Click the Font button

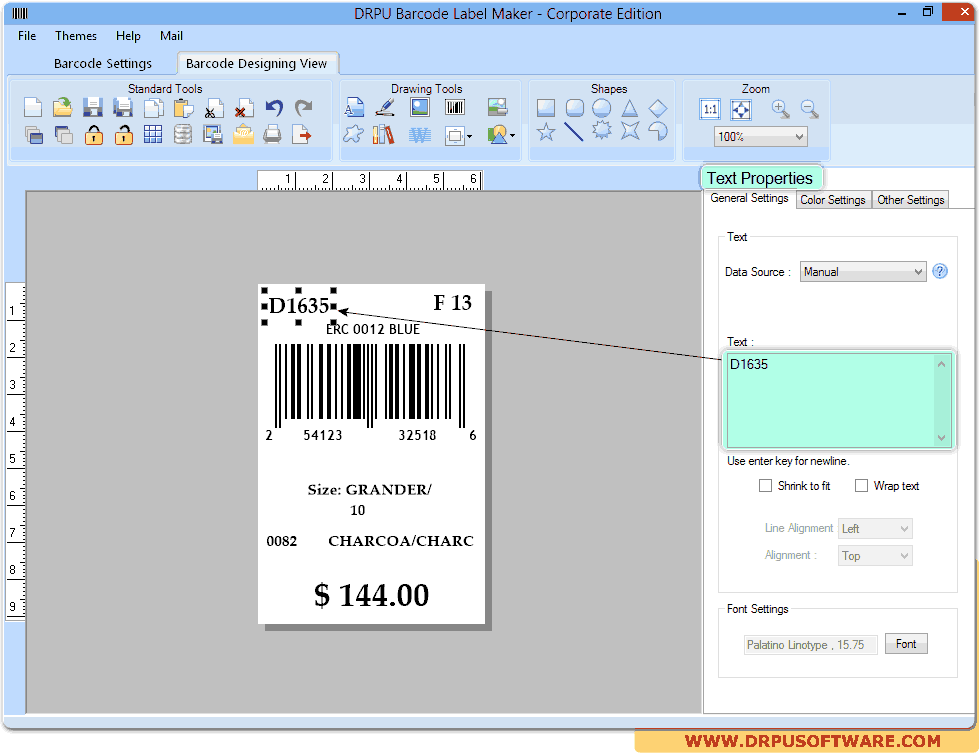906,644
